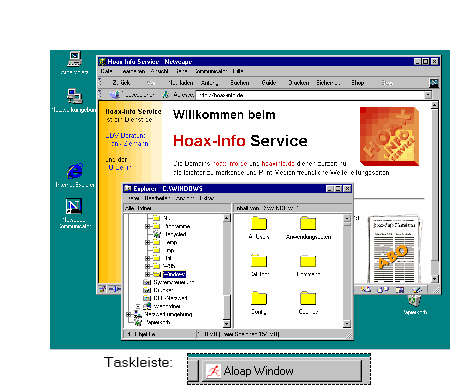Viewport: 450px width, 385px height.
Task: Select the highlighted Windows folder in tree
Action: (174, 274)
